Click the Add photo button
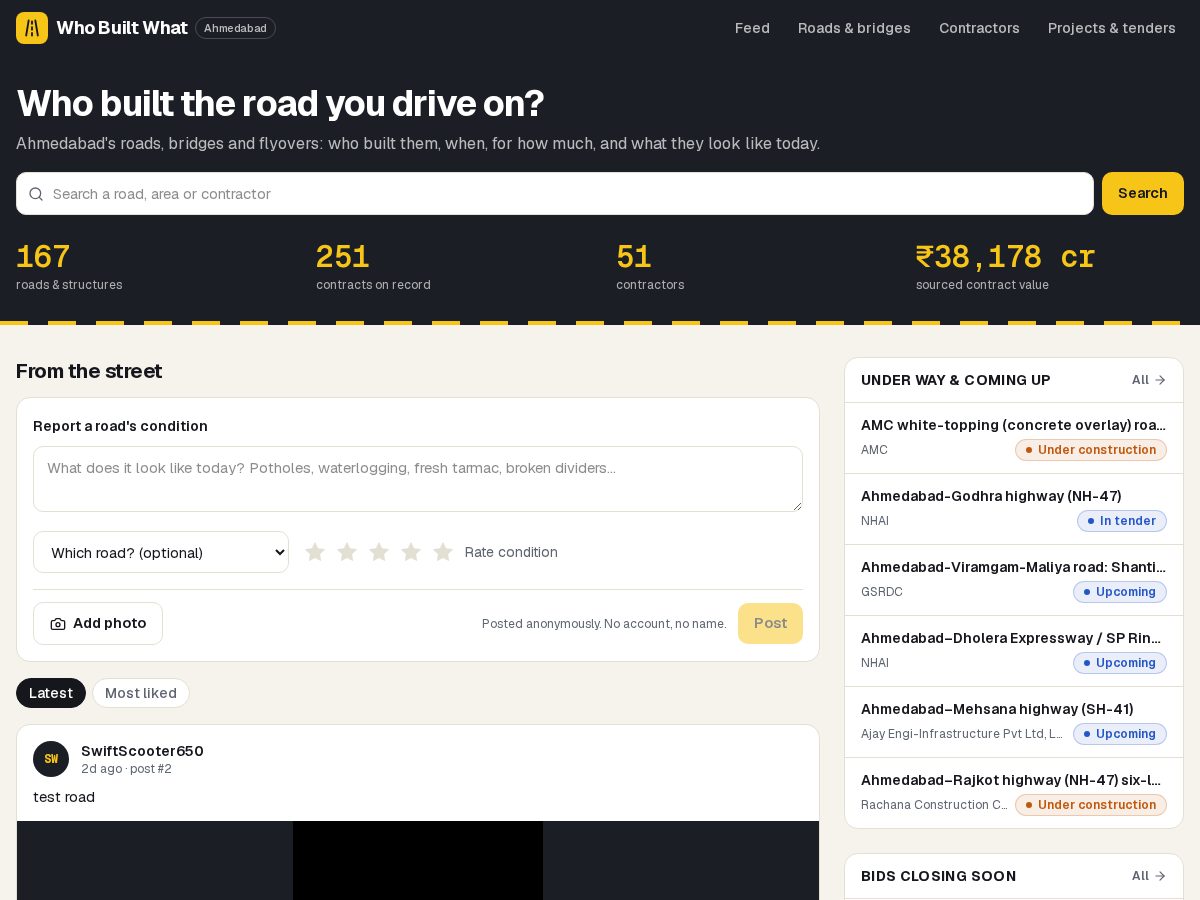 [98, 623]
